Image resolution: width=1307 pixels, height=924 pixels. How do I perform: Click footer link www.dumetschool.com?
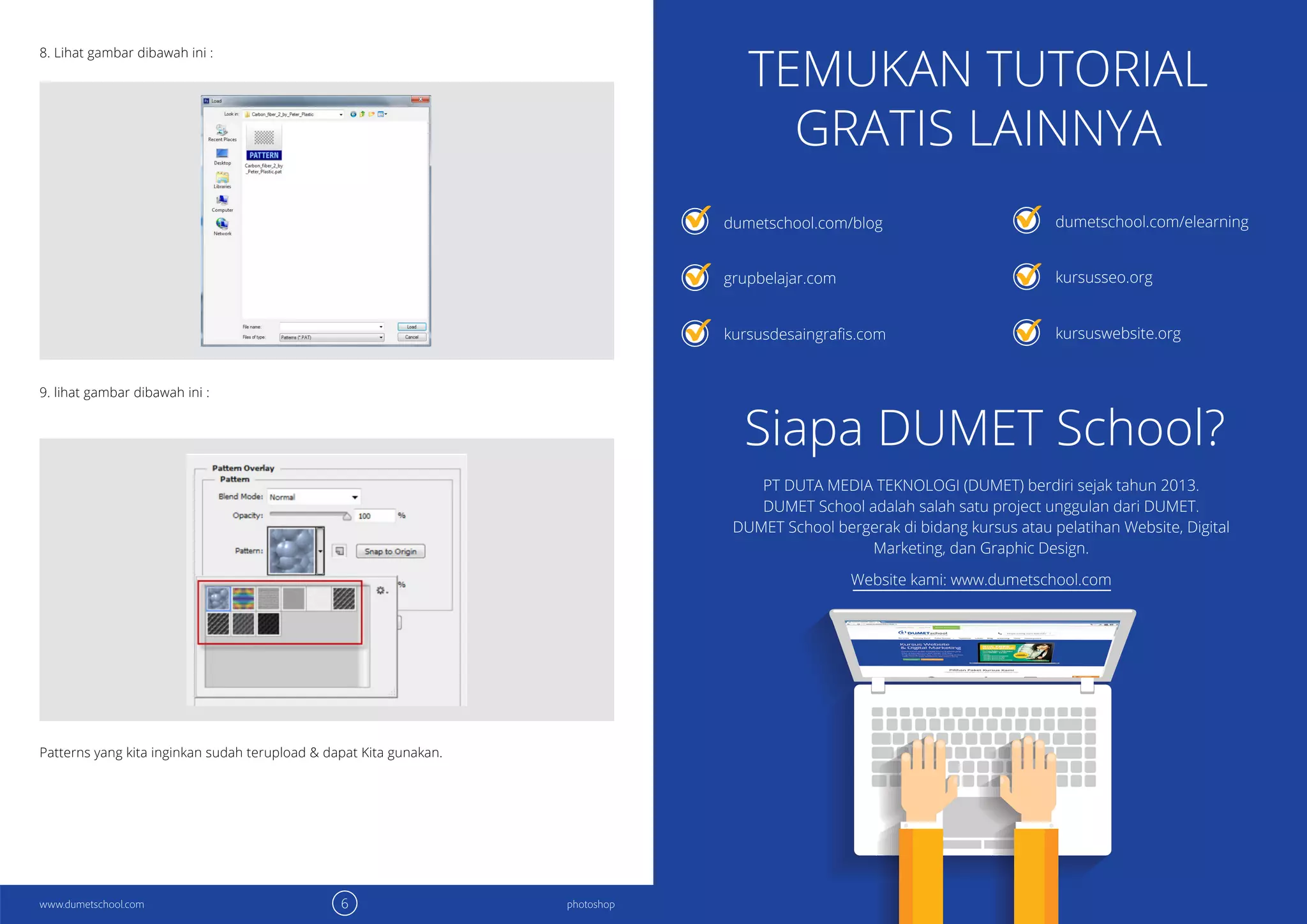pyautogui.click(x=91, y=904)
